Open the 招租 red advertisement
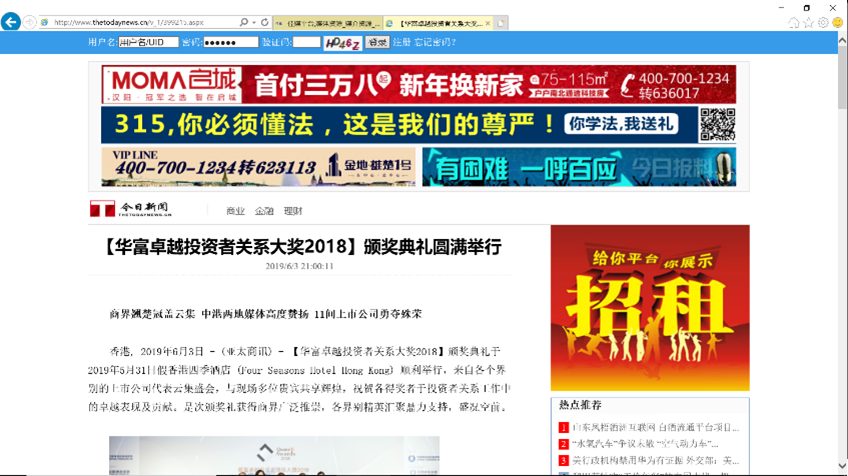The height and width of the screenshot is (476, 848). [650, 308]
